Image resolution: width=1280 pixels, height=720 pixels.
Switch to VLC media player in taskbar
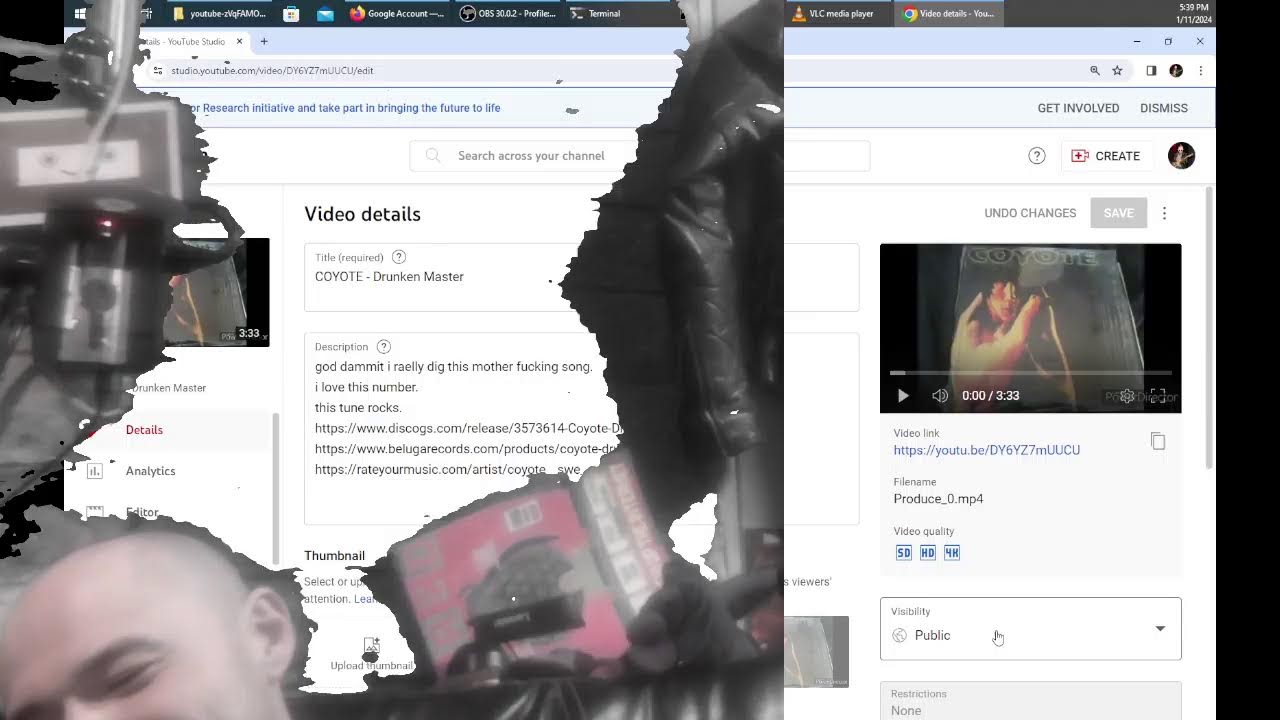[x=835, y=14]
